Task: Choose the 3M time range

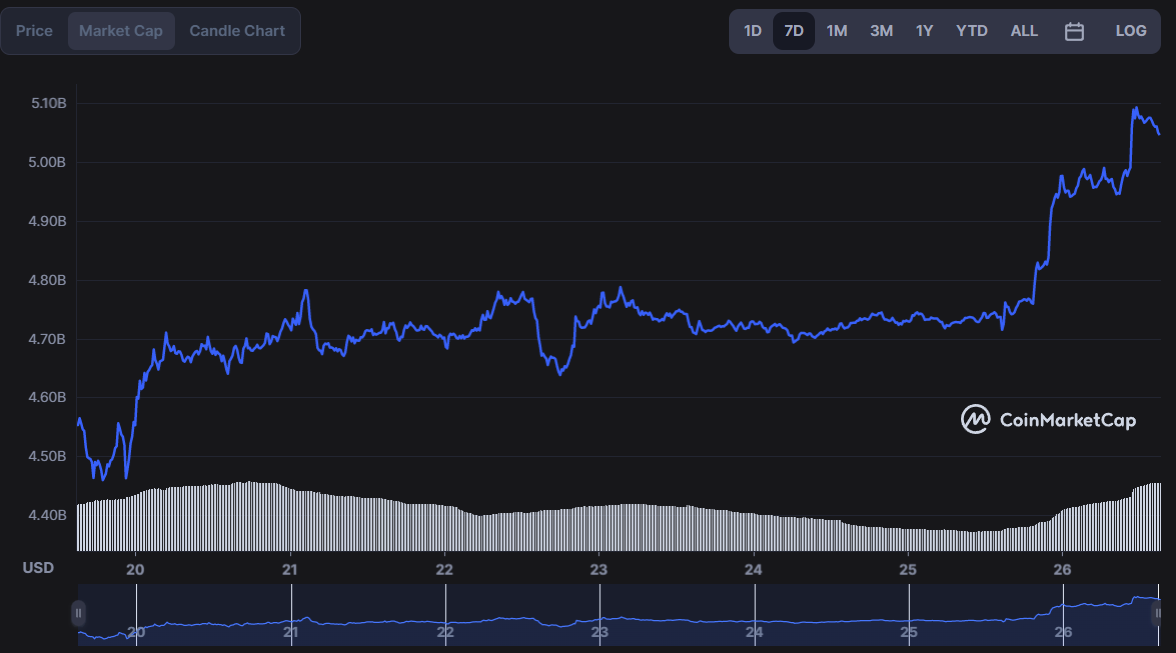Action: coord(881,31)
